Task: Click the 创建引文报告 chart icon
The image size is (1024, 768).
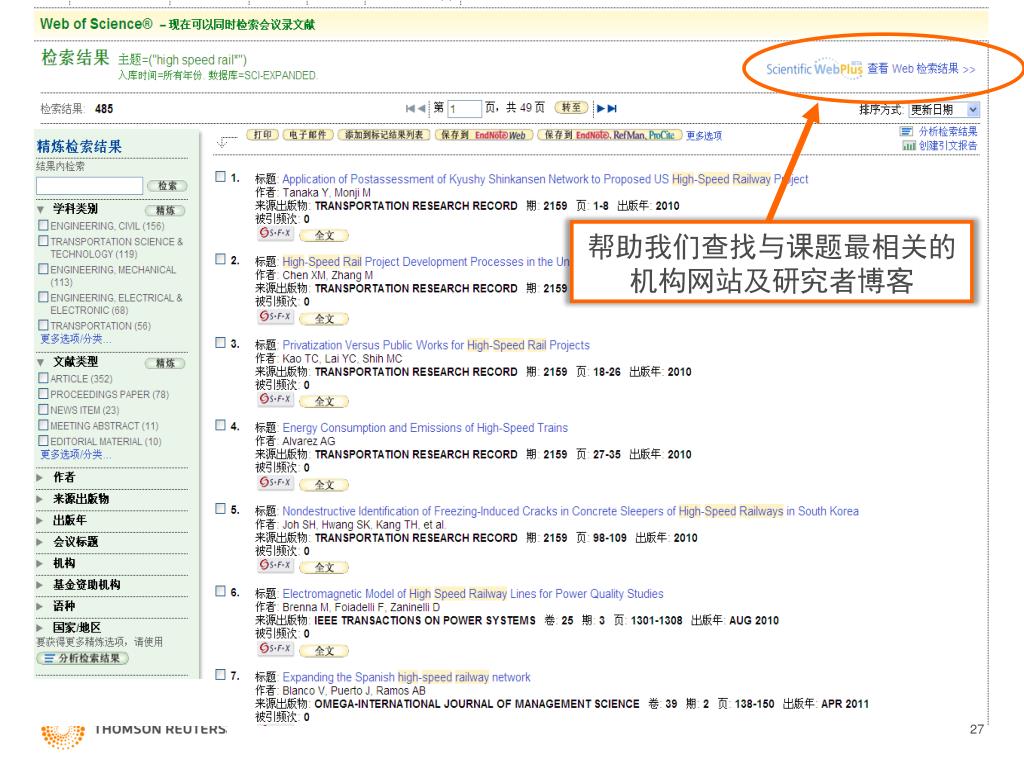Action: click(908, 146)
